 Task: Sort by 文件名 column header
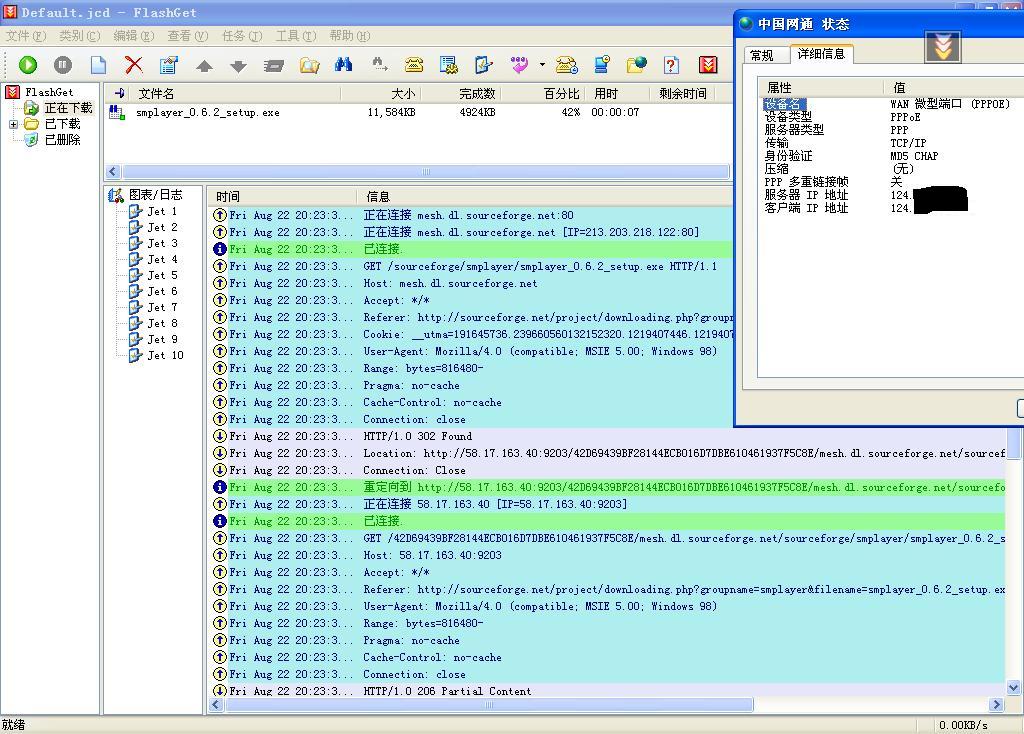pos(156,93)
